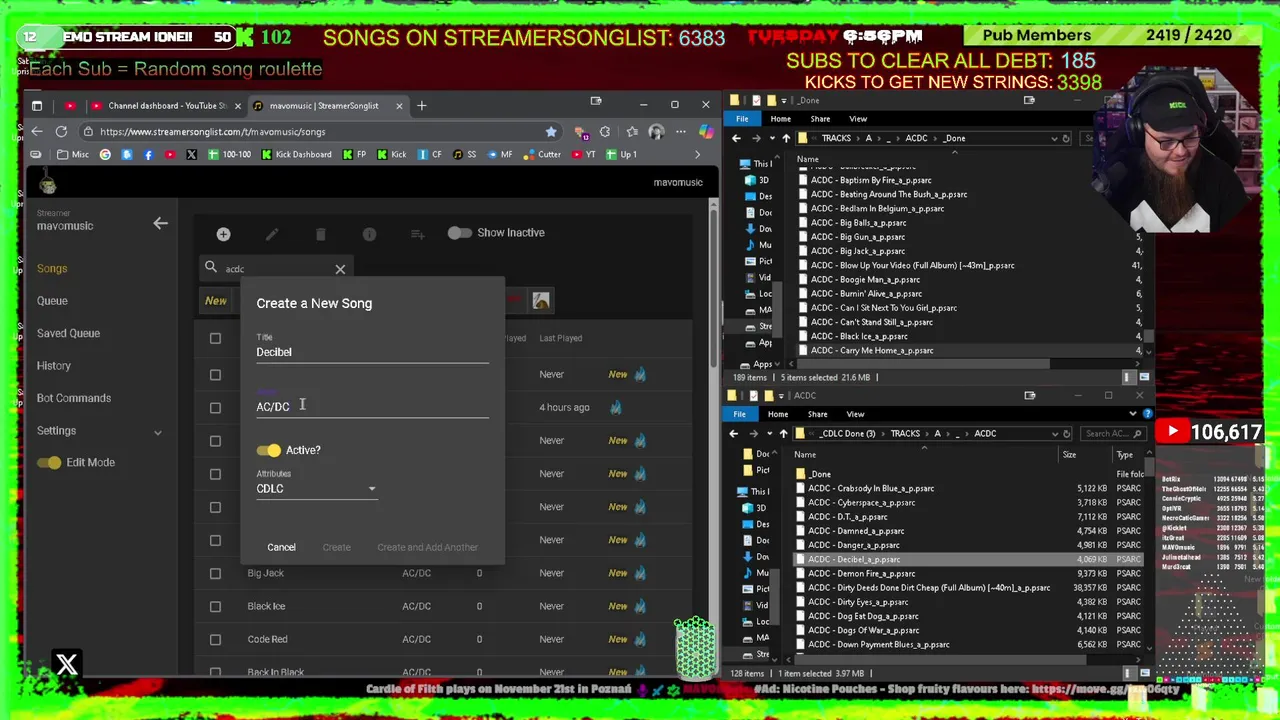Click the add-to-queue playlist icon

[418, 234]
